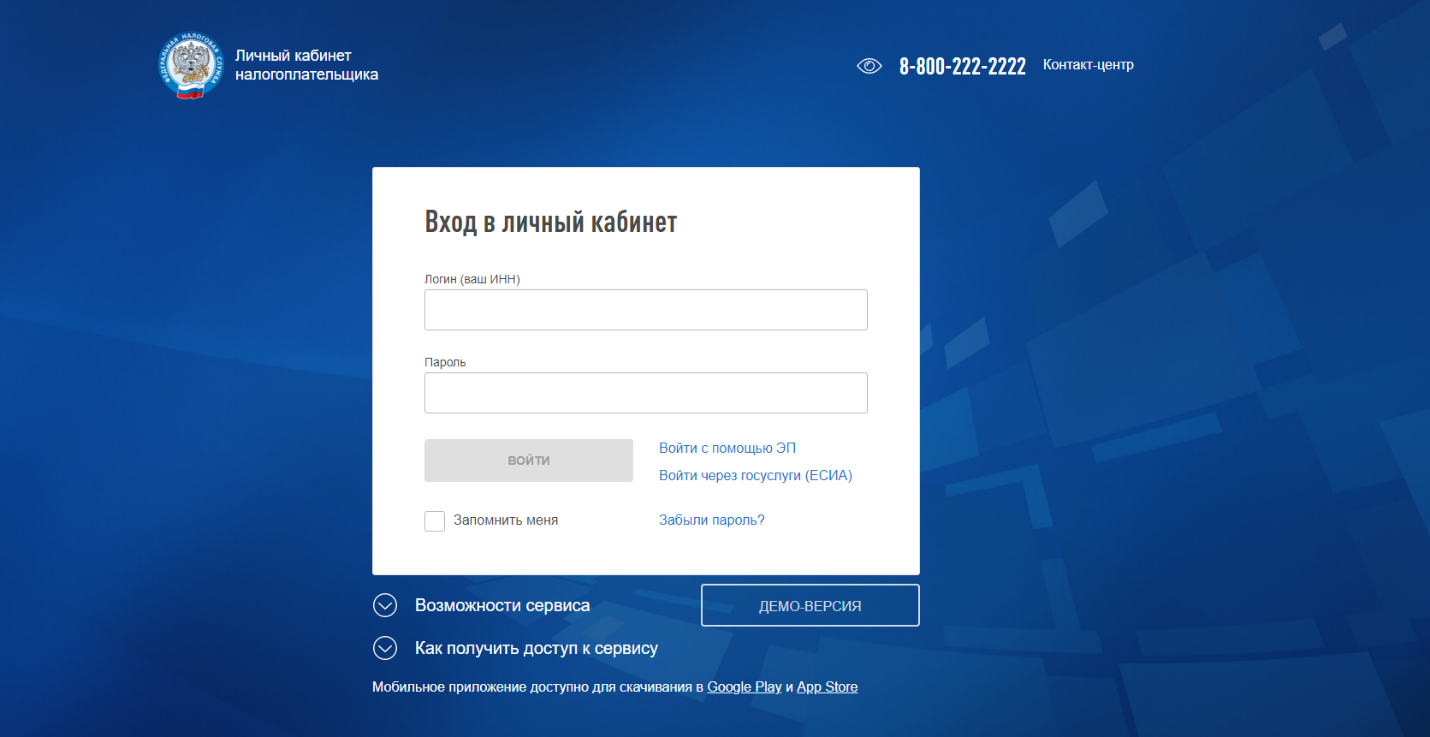1430x737 pixels.
Task: Open Войти через госуслуги (ЕСИА) link
Action: [x=755, y=476]
